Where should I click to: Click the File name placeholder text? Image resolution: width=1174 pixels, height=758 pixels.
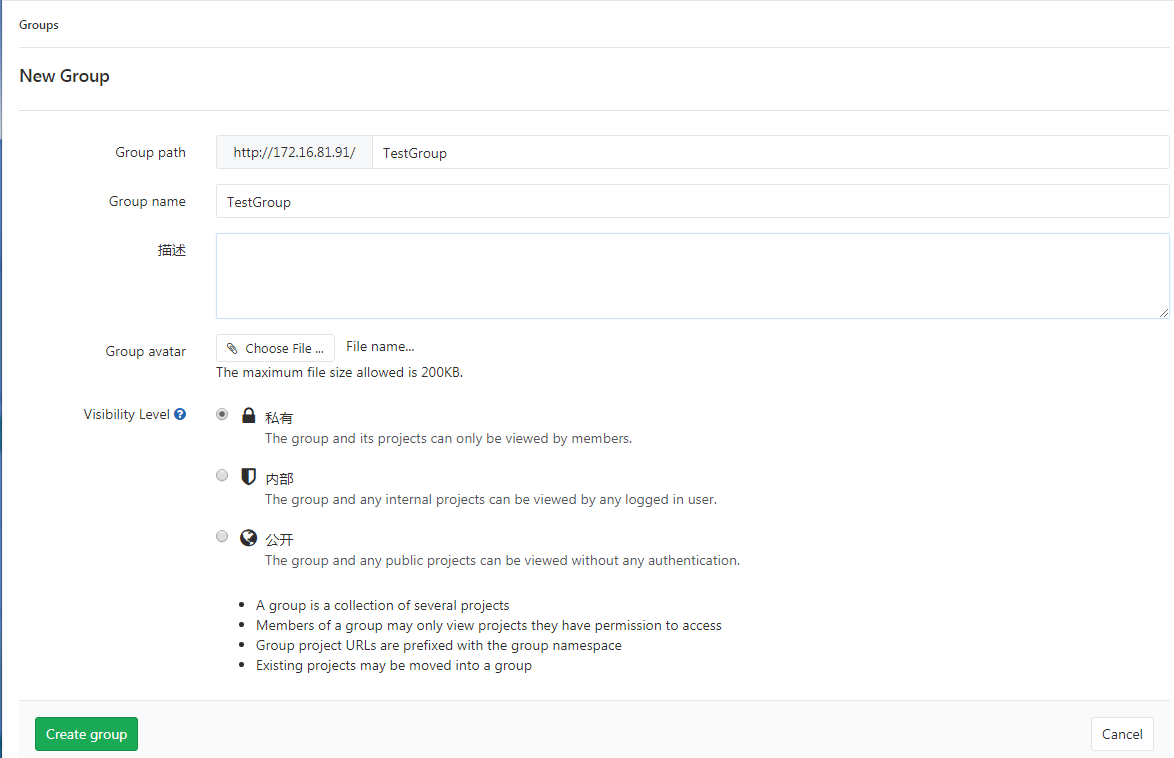coord(379,346)
